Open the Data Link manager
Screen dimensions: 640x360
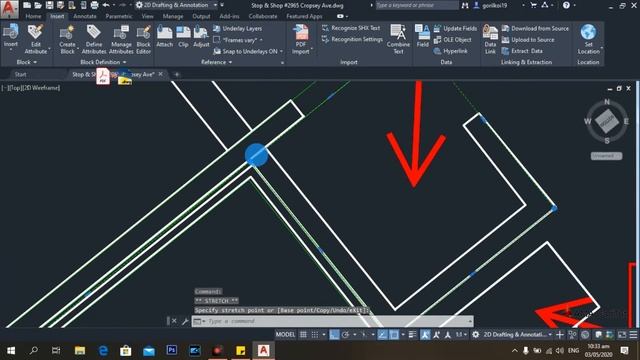point(490,39)
